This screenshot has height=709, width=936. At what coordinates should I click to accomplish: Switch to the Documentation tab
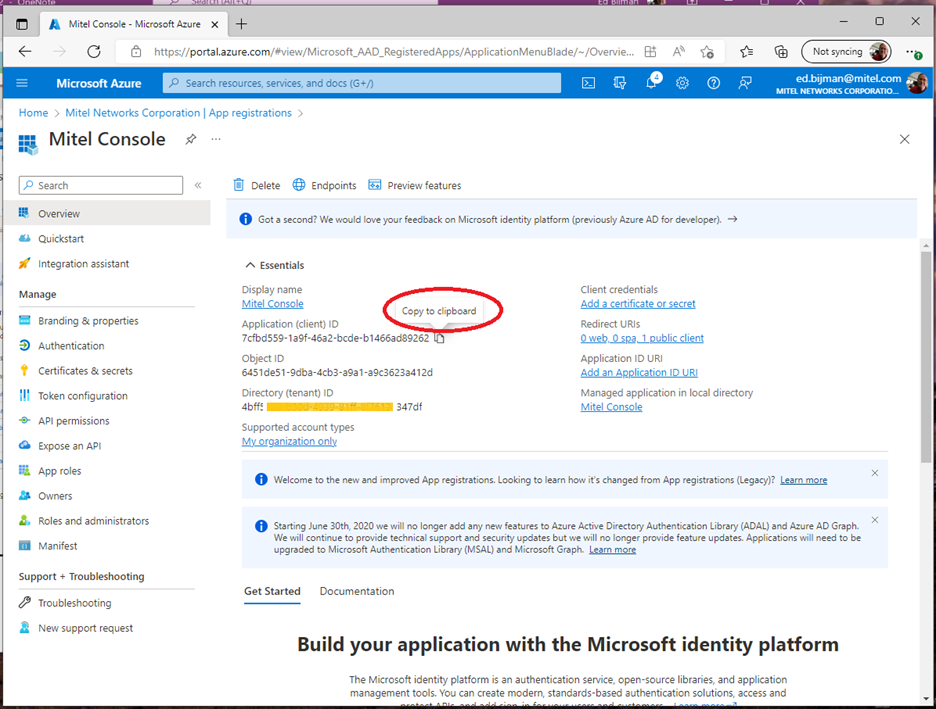point(356,591)
